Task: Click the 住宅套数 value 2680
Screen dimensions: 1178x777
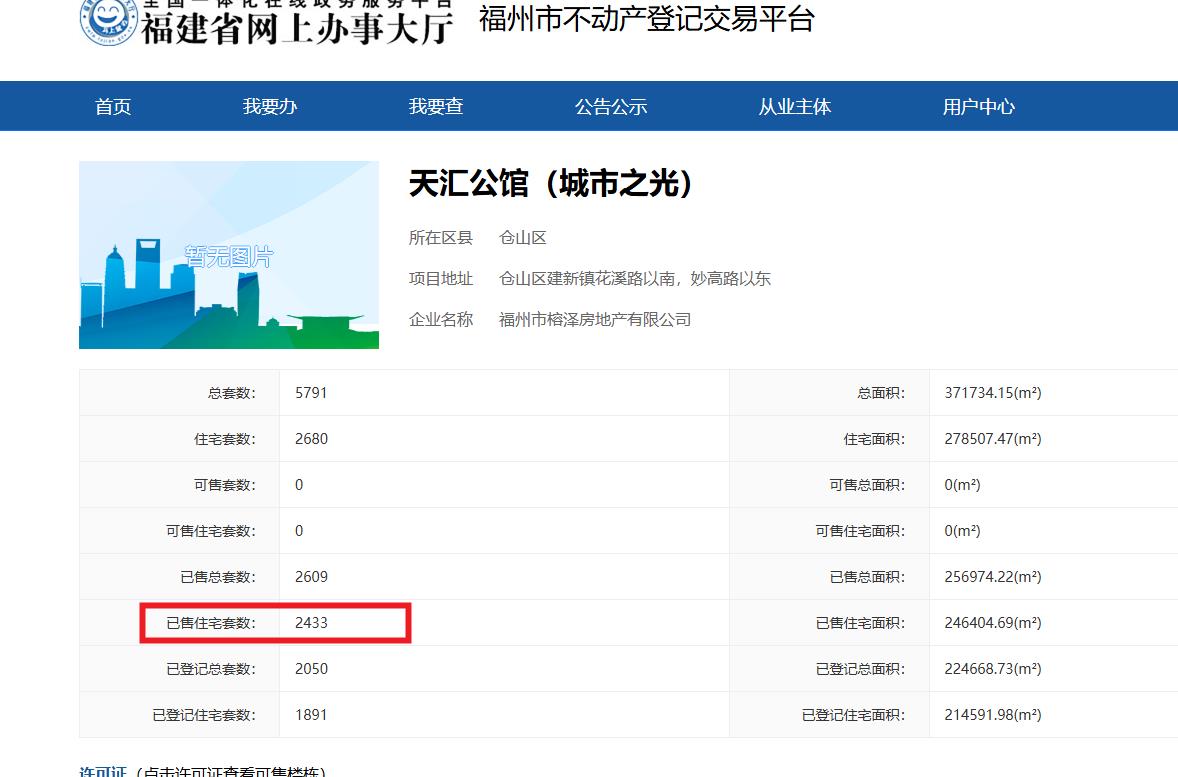Action: click(311, 439)
